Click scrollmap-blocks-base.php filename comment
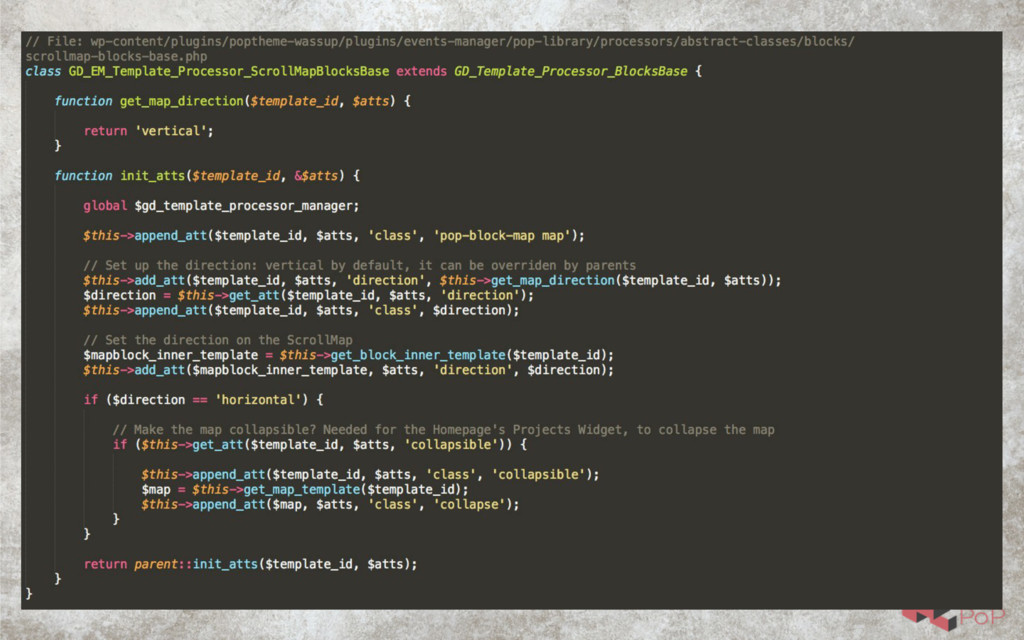 coord(116,57)
